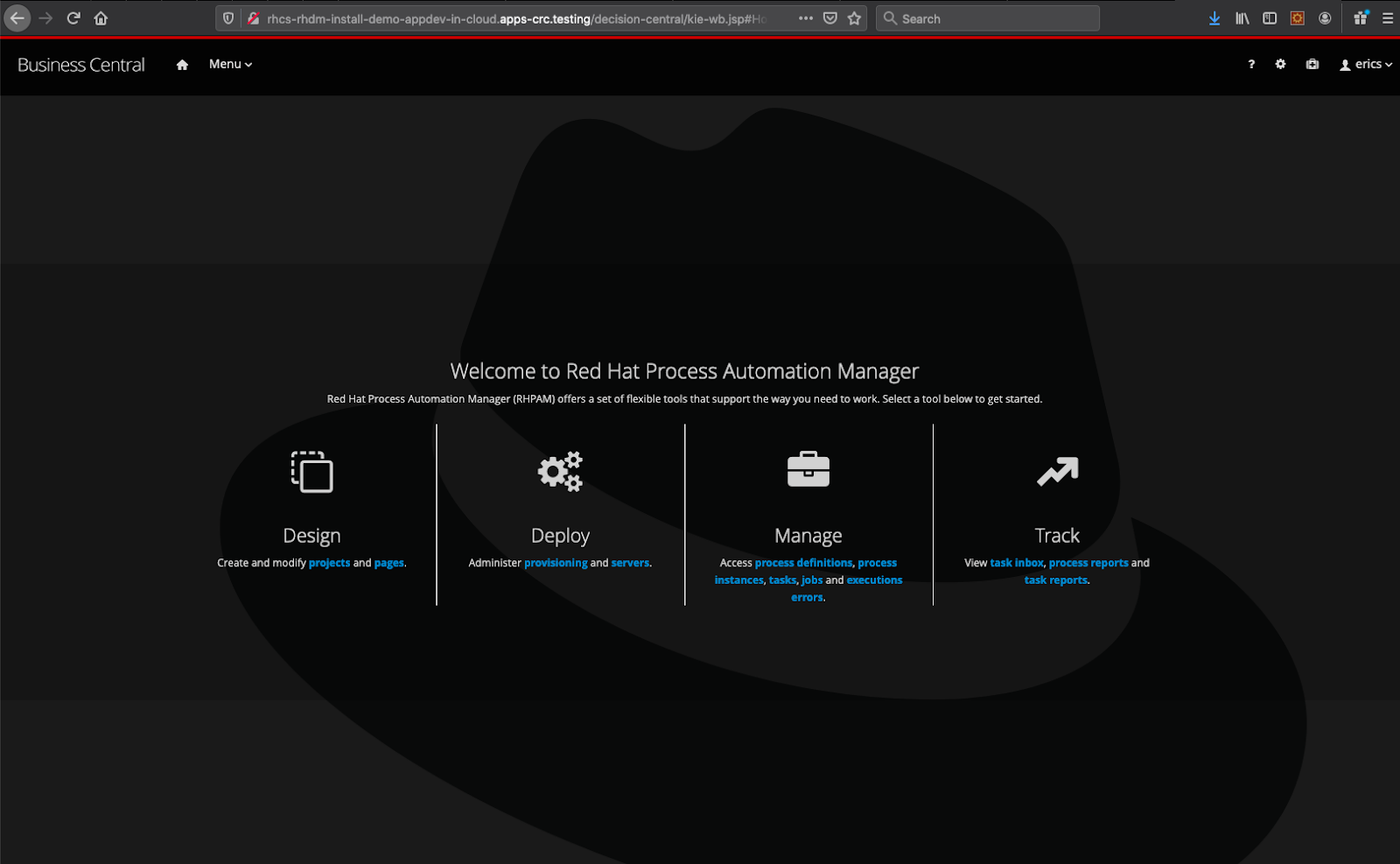The width and height of the screenshot is (1400, 864).
Task: Open the help question mark icon
Action: click(x=1251, y=64)
